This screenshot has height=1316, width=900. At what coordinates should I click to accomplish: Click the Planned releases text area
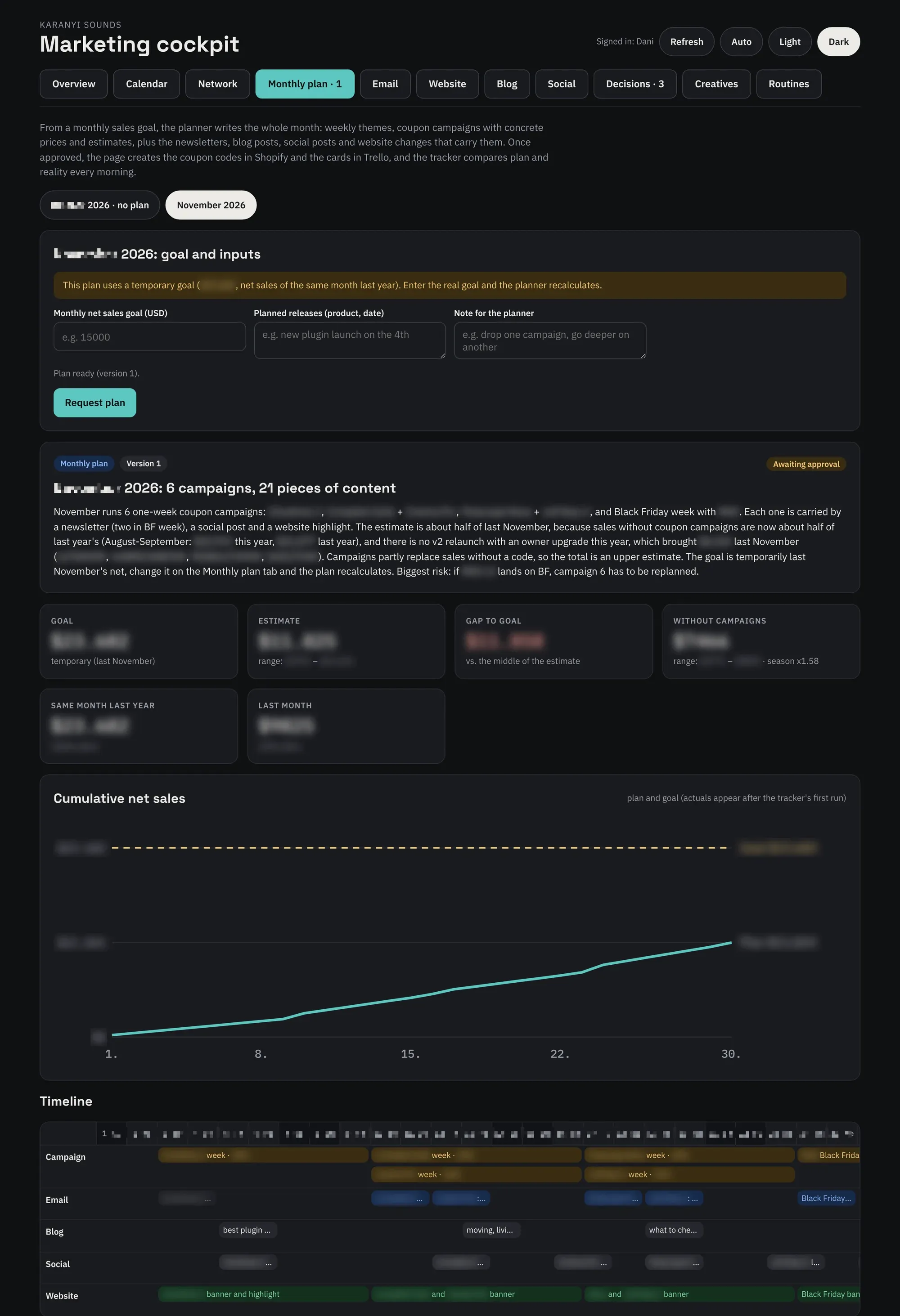[x=350, y=340]
